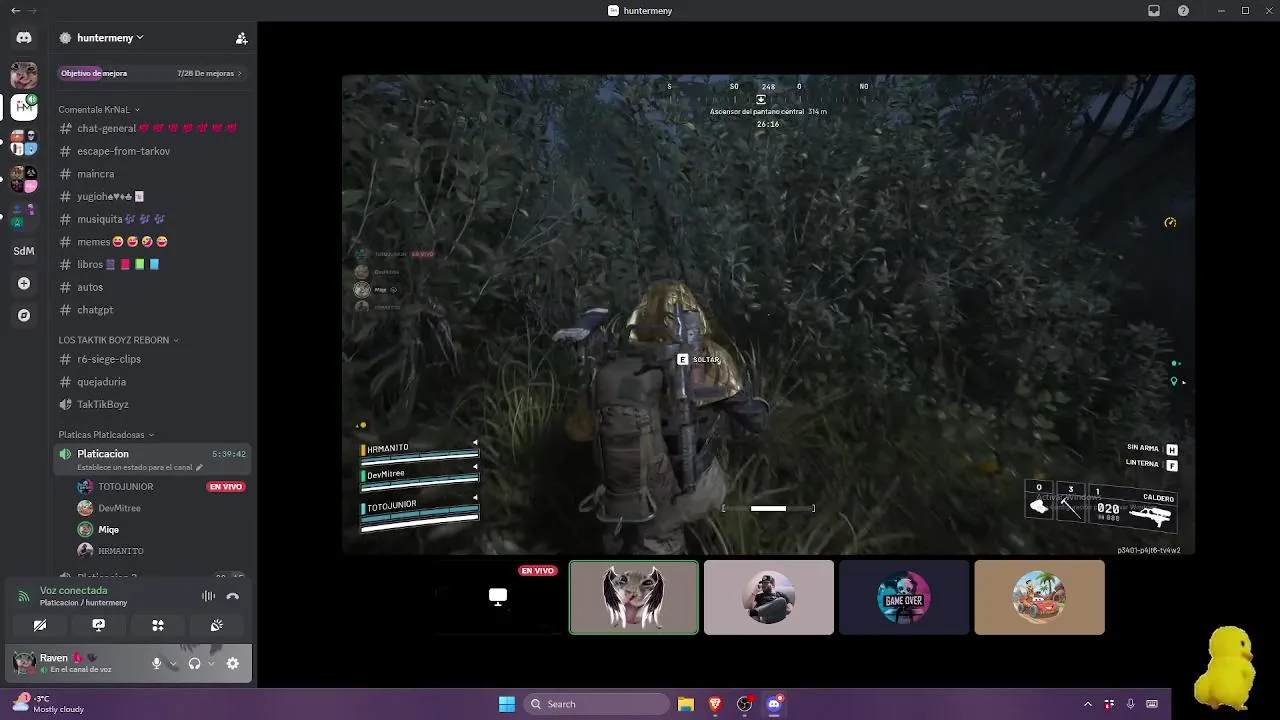Collapse Platicas Platicadosas category
The width and height of the screenshot is (1280, 720).
[x=106, y=435]
